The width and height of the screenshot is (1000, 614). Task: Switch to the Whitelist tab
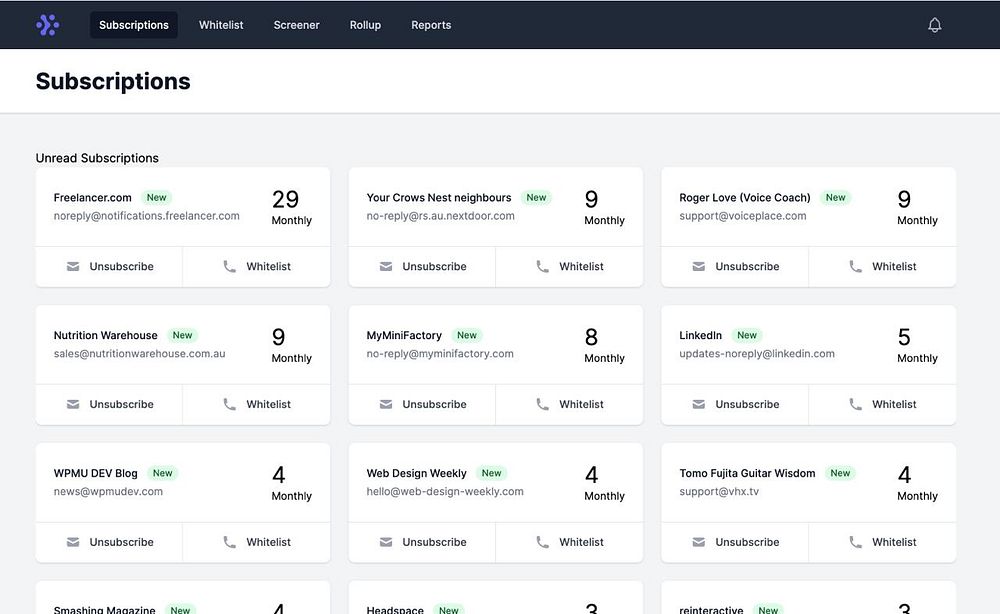(221, 25)
